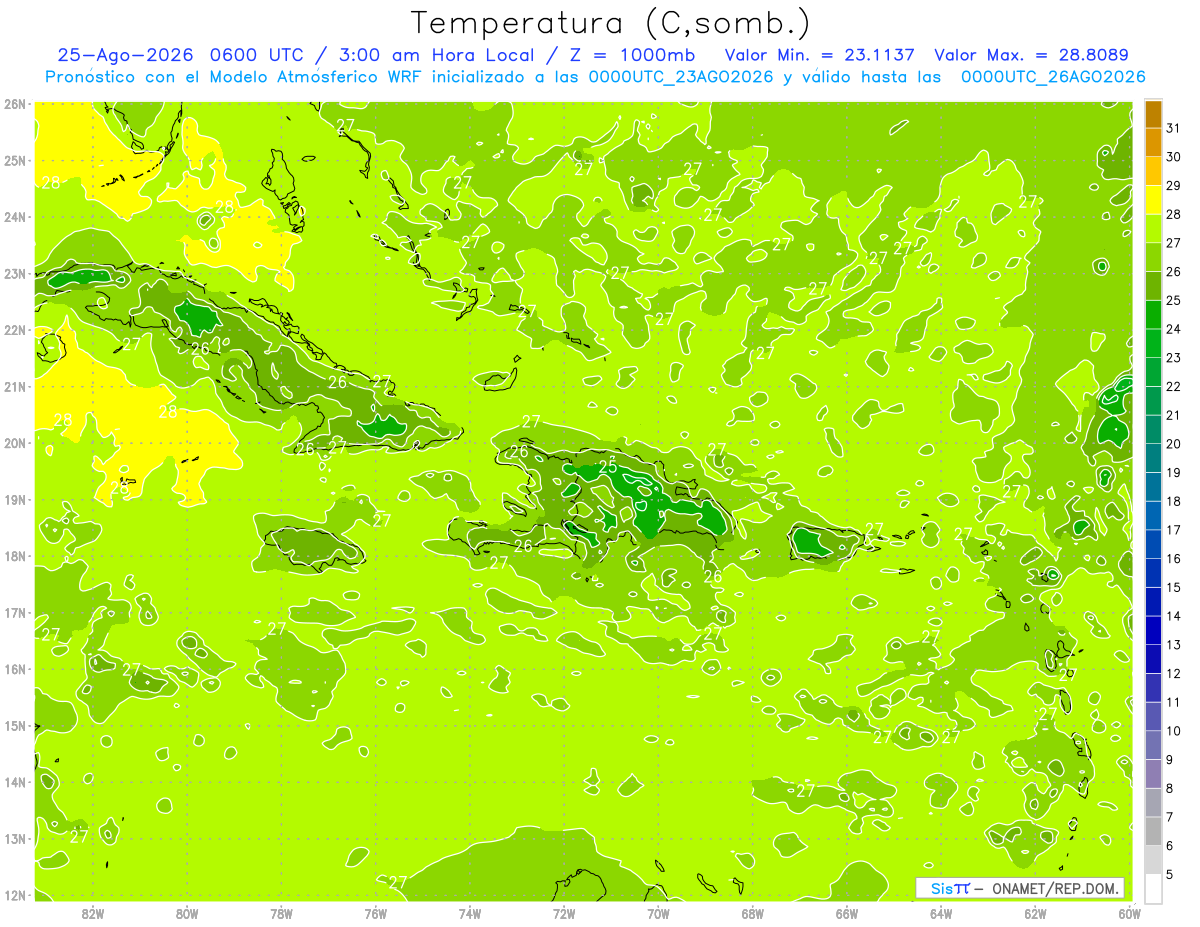
Task: Pick the blue swatch between 15 and 16
Action: coord(1153,572)
